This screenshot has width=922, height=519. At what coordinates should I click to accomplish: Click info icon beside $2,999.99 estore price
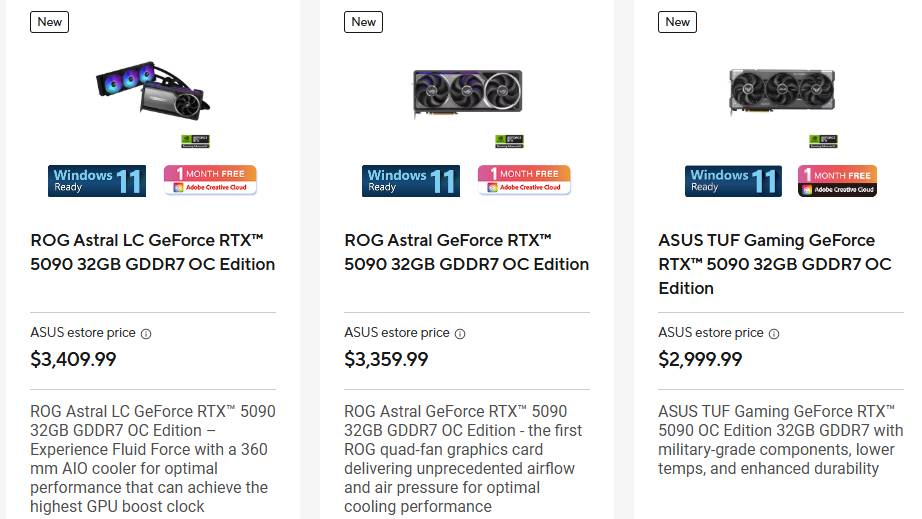774,334
